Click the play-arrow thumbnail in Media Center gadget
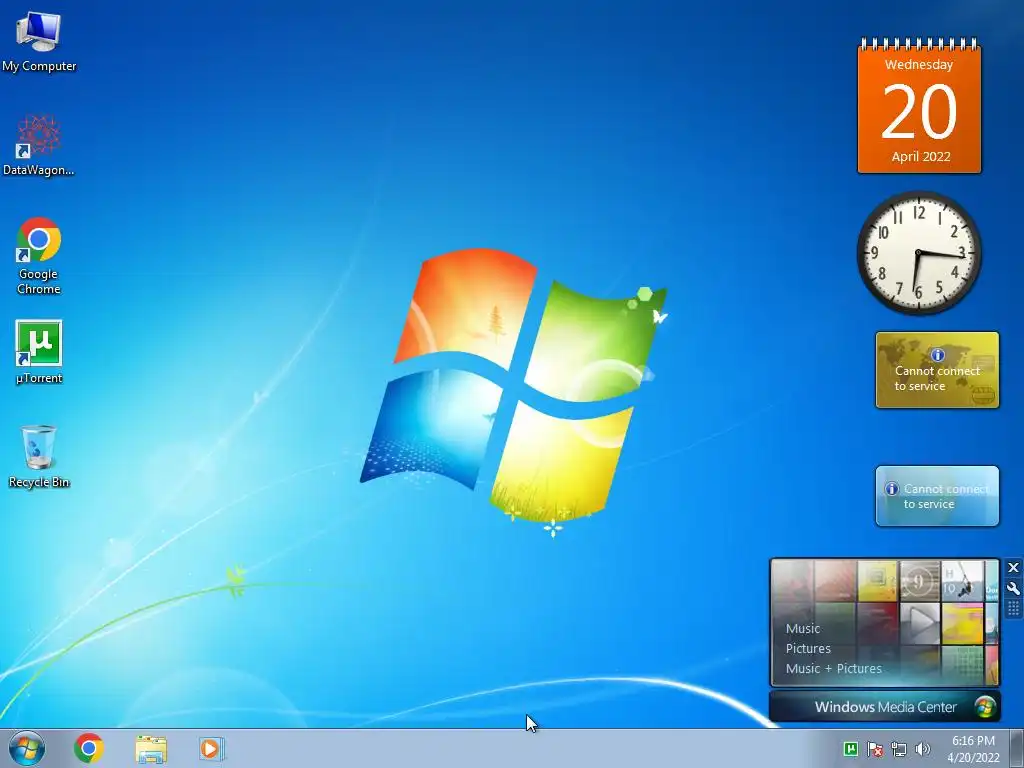 pos(920,622)
